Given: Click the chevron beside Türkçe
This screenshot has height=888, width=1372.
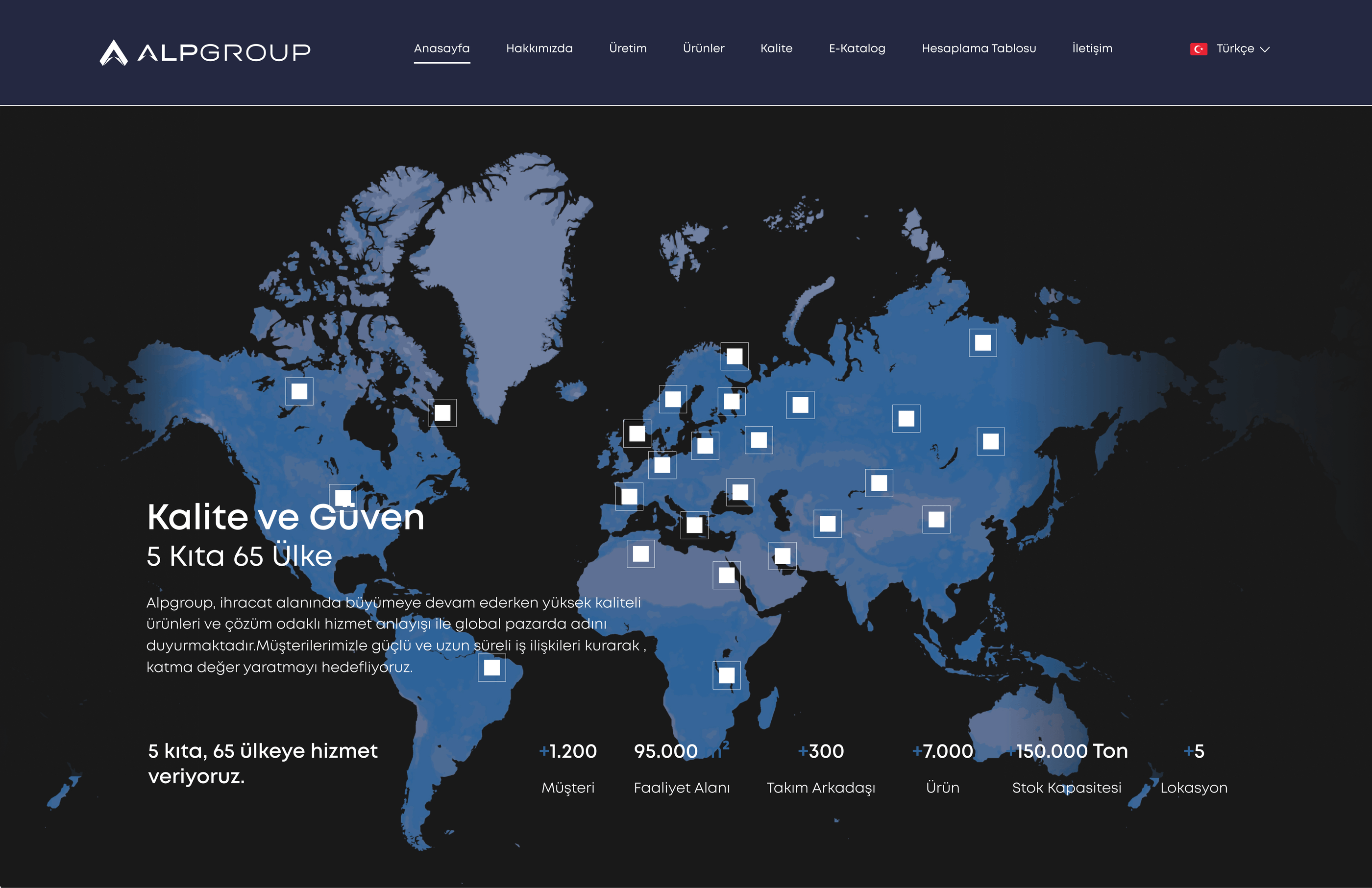Looking at the screenshot, I should click(1265, 49).
